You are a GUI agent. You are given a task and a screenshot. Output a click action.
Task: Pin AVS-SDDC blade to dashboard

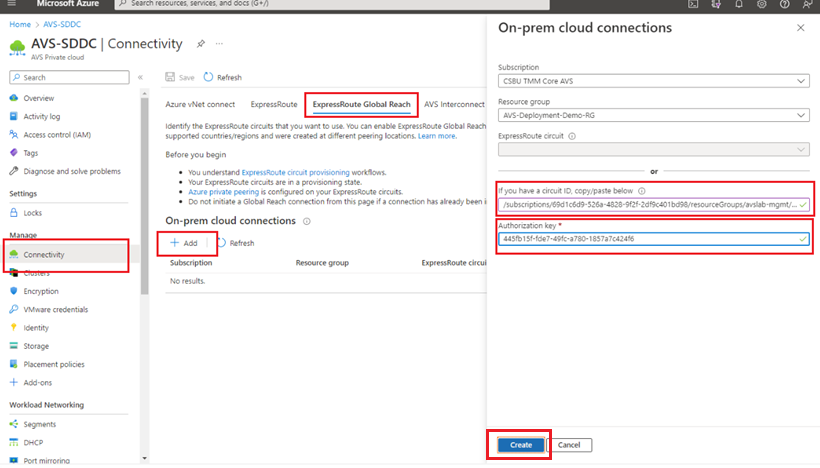pyautogui.click(x=201, y=44)
